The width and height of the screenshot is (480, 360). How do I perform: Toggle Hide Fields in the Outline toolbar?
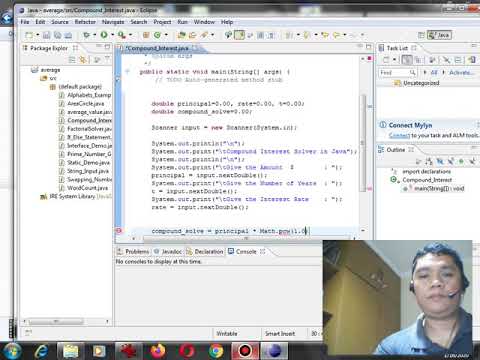click(440, 162)
